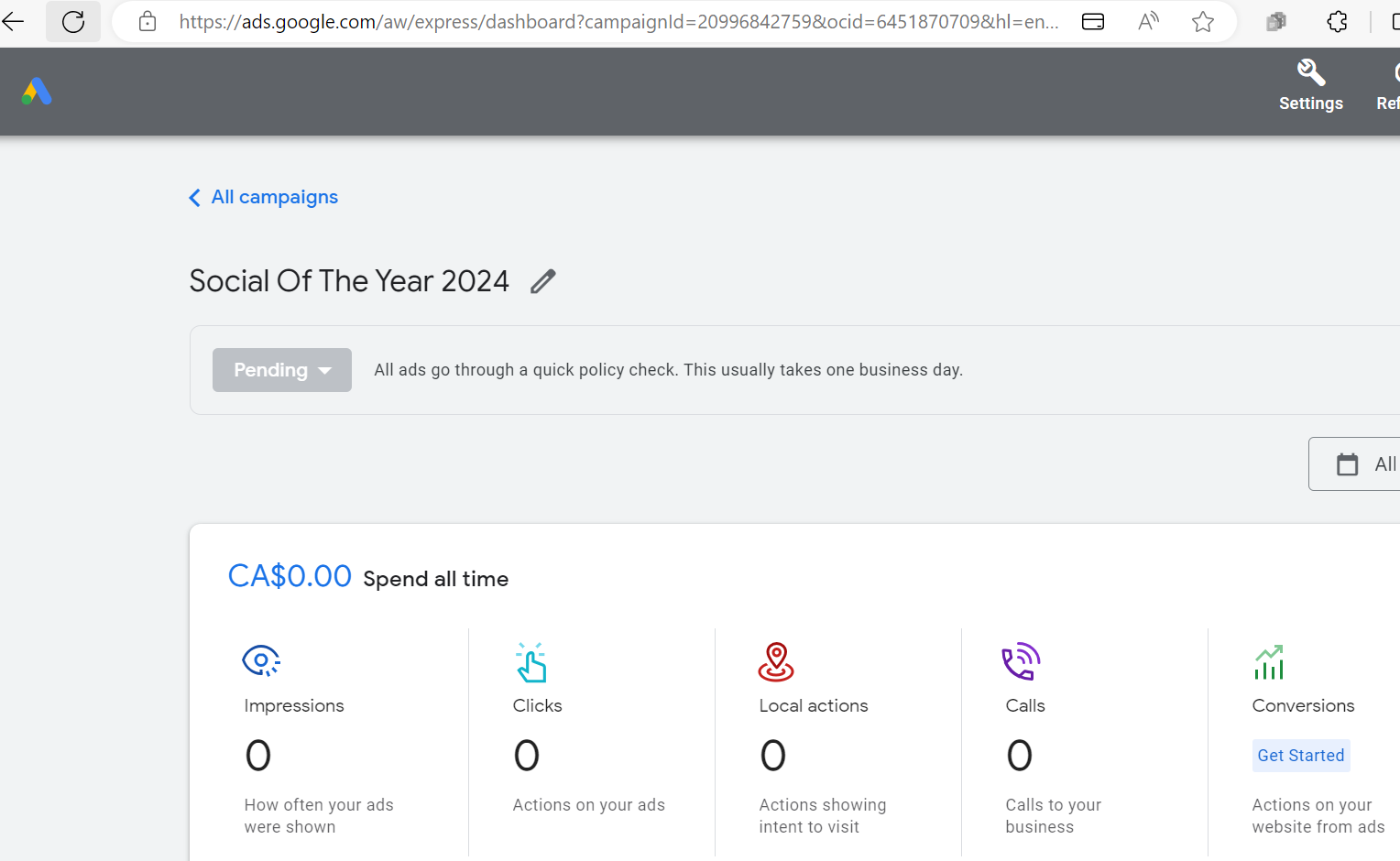View site information lock icon
1400x861 pixels.
[148, 22]
